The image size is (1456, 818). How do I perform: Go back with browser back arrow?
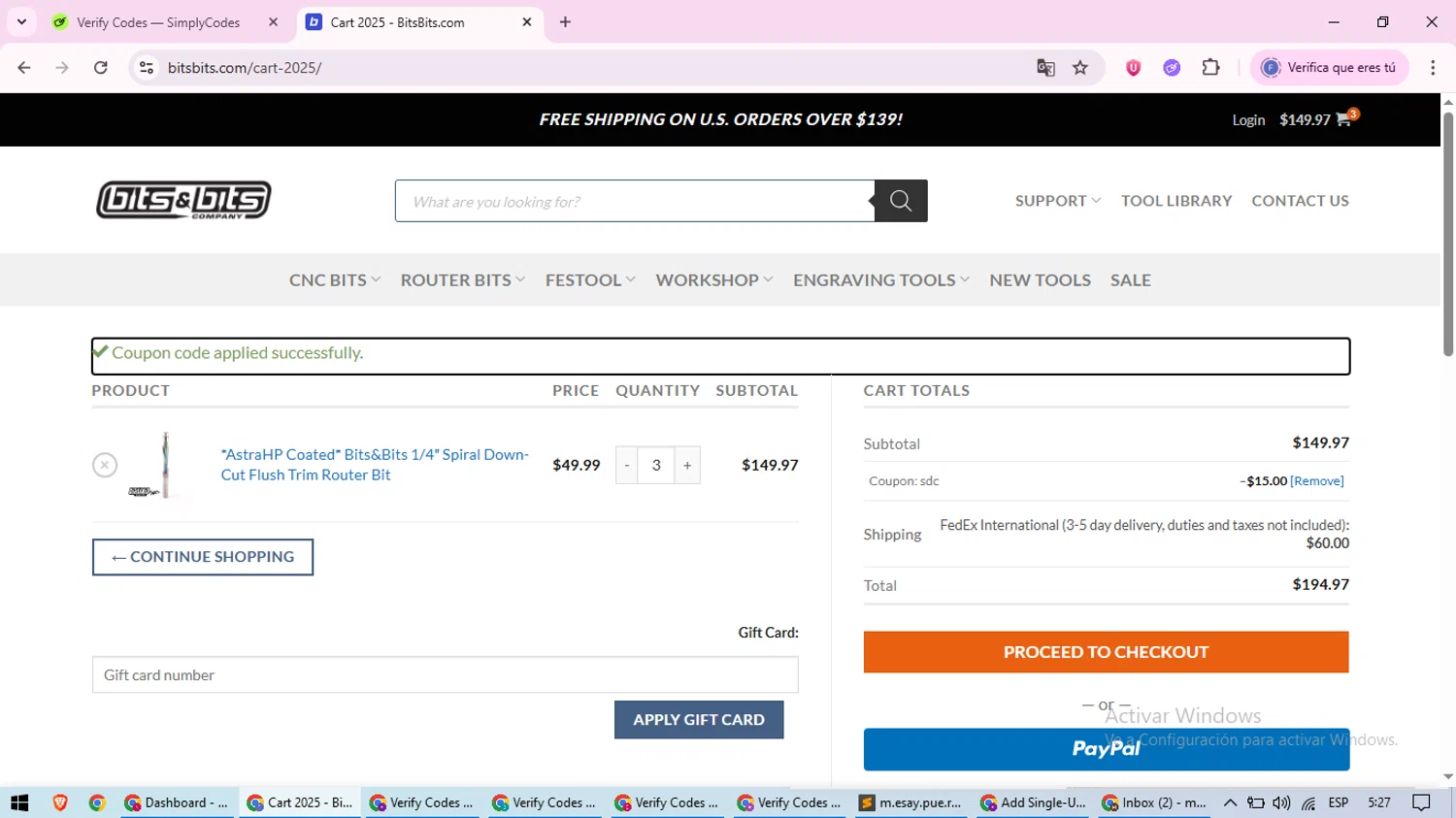tap(24, 68)
